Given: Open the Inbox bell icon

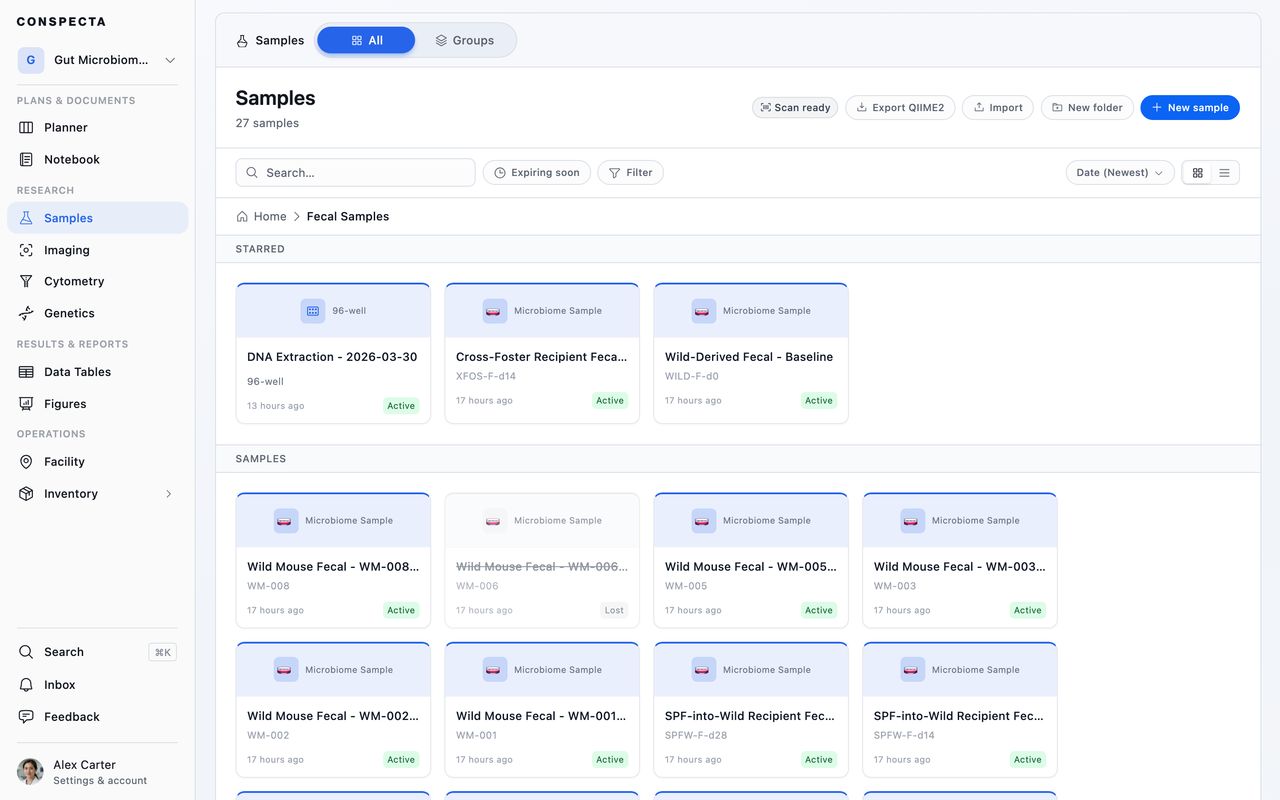Looking at the screenshot, I should [x=26, y=685].
